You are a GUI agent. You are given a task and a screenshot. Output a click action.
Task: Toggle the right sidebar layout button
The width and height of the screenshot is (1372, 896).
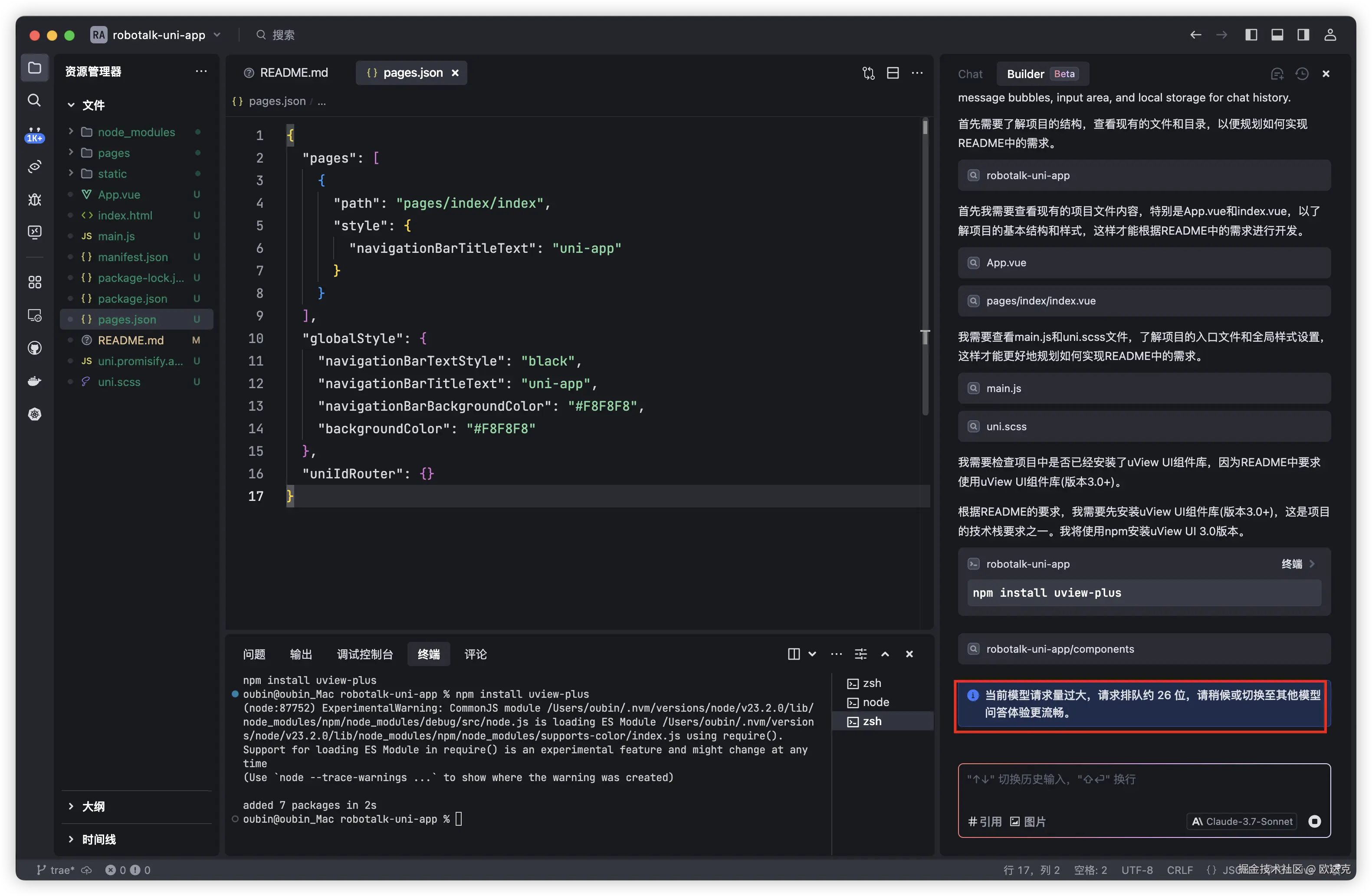click(1303, 35)
